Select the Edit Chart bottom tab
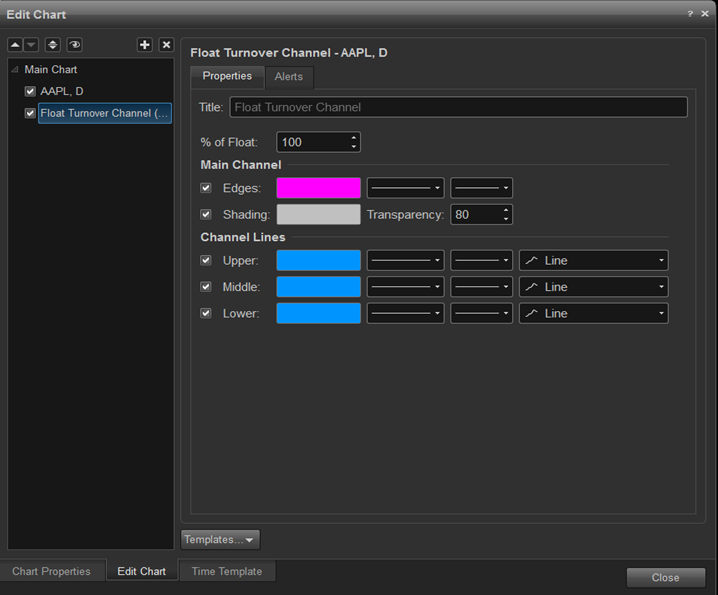Viewport: 718px width, 595px height. coord(141,571)
